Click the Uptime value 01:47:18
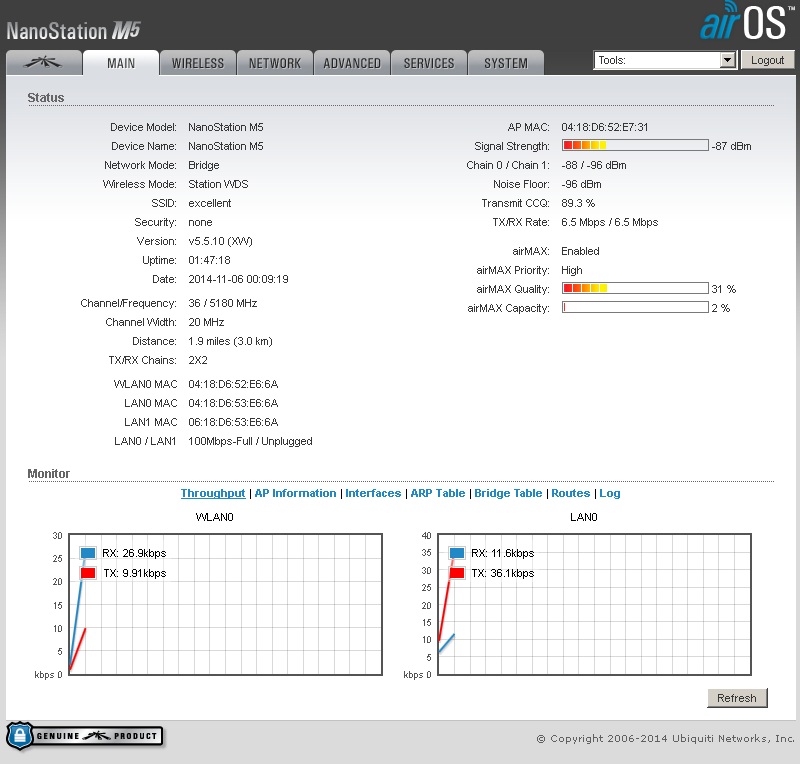Viewport: 800px width, 764px height. tap(209, 260)
